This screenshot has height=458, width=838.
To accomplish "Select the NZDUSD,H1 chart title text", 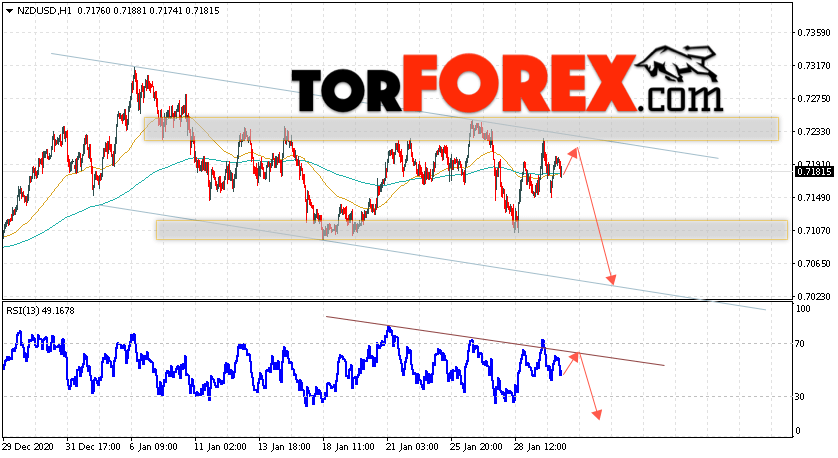I will 44,11.
